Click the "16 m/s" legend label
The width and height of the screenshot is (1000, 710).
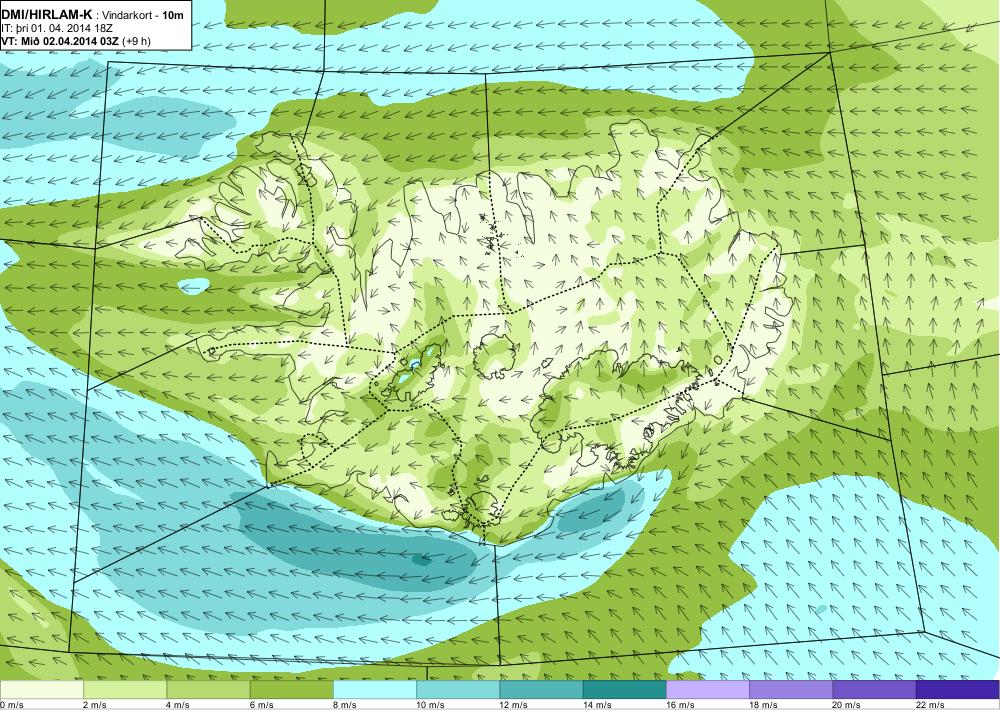coord(680,705)
